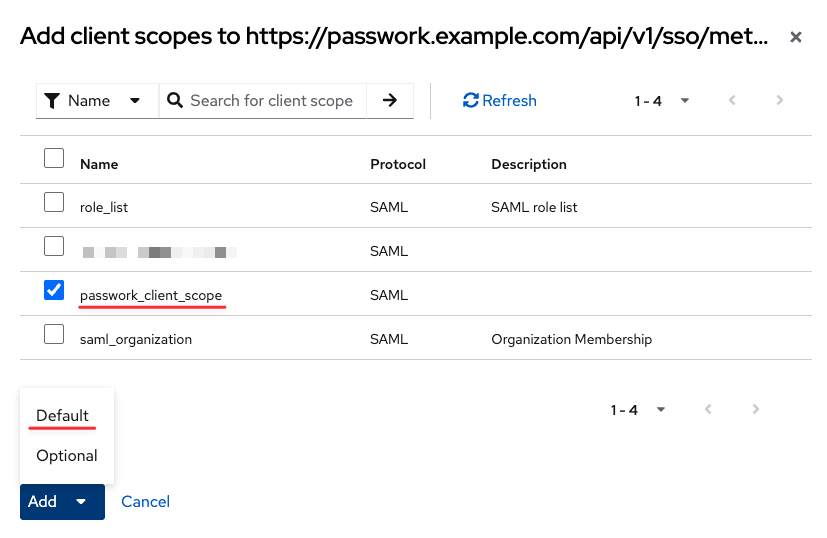Click the Search for client scope field
Viewport: 827px width, 538px height.
pyautogui.click(x=271, y=101)
